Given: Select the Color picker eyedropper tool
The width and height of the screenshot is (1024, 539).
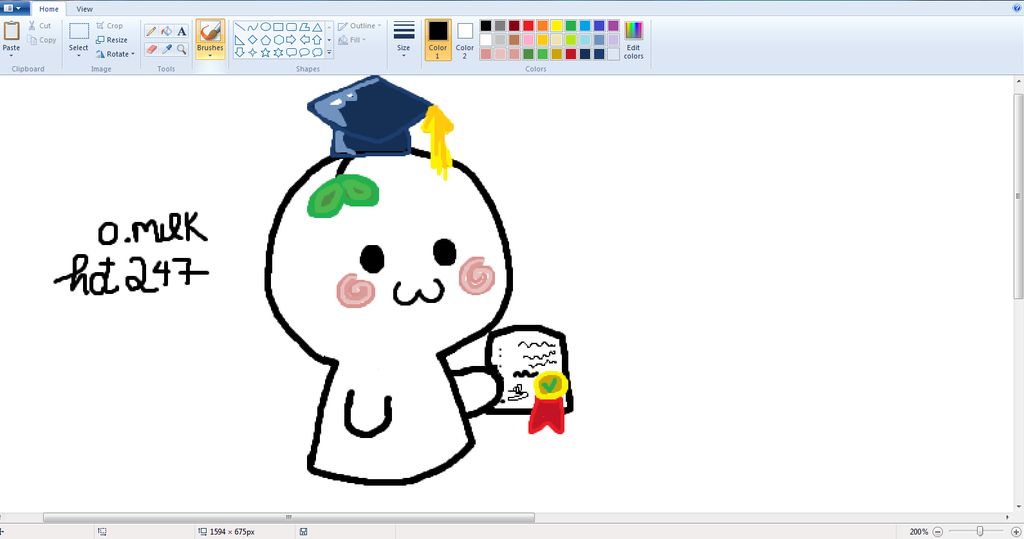Looking at the screenshot, I should pyautogui.click(x=167, y=49).
